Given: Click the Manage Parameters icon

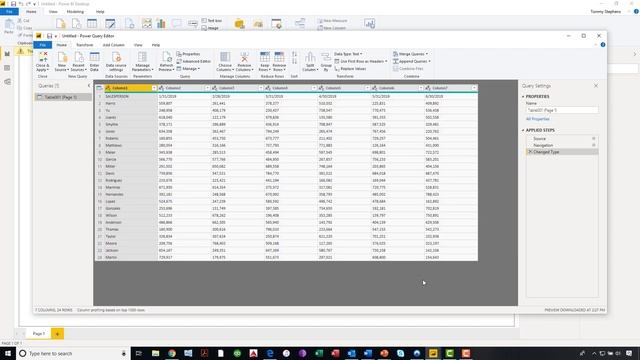Looking at the screenshot, I should 142,61.
